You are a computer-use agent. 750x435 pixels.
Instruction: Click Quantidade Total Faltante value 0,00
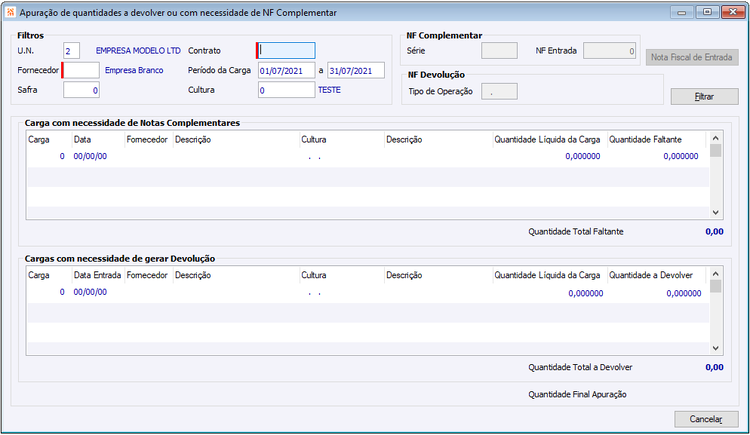pyautogui.click(x=715, y=232)
